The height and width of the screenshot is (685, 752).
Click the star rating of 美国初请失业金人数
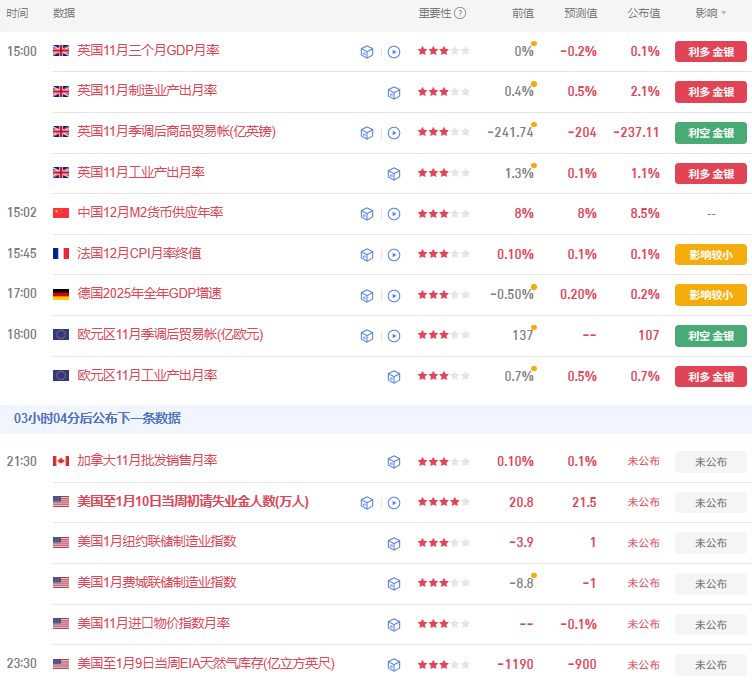[x=444, y=502]
